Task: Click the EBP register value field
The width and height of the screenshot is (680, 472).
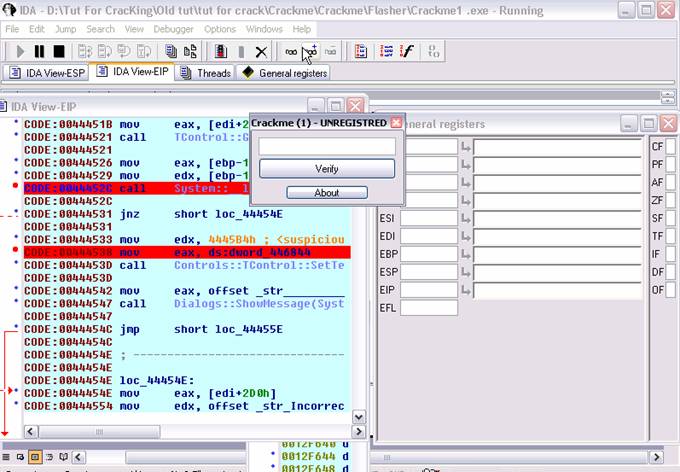Action: (429, 254)
